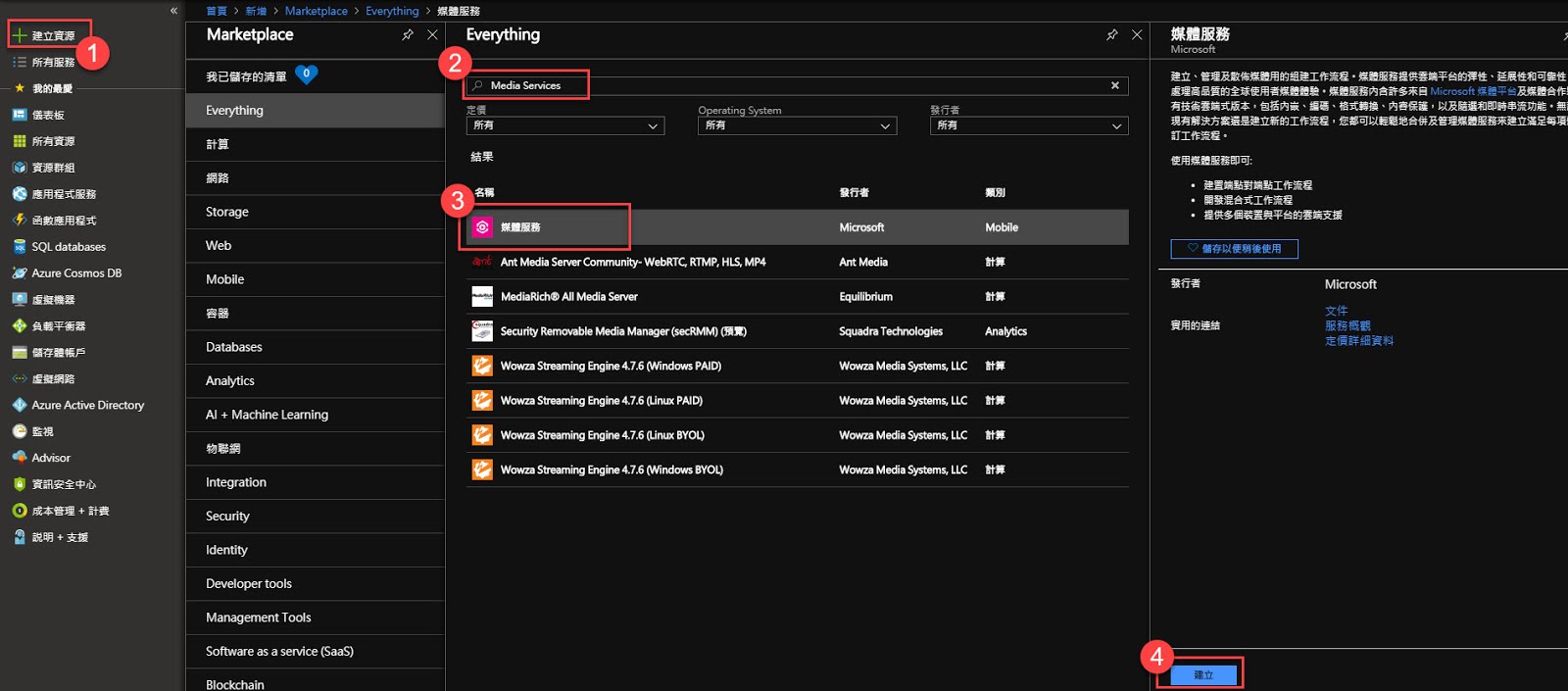
Task: Open 說明 + 支援 icon
Action: click(x=20, y=537)
